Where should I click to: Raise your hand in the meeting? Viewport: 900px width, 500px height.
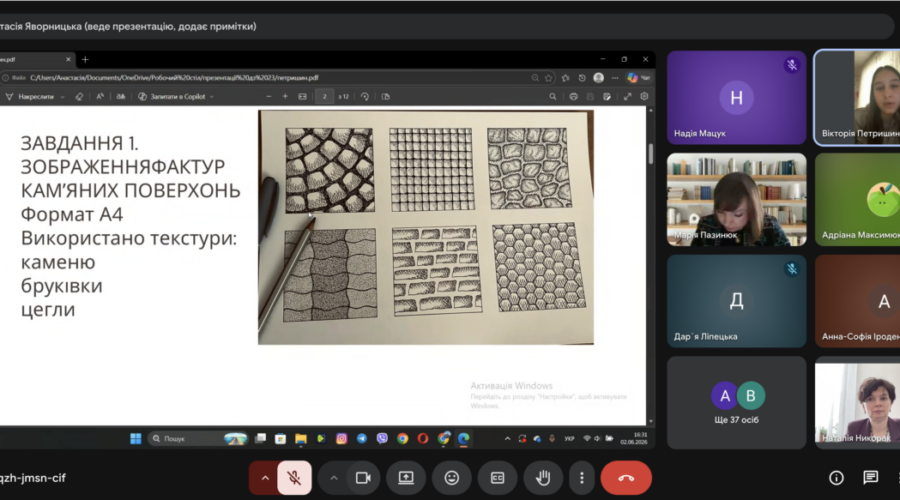tap(543, 478)
